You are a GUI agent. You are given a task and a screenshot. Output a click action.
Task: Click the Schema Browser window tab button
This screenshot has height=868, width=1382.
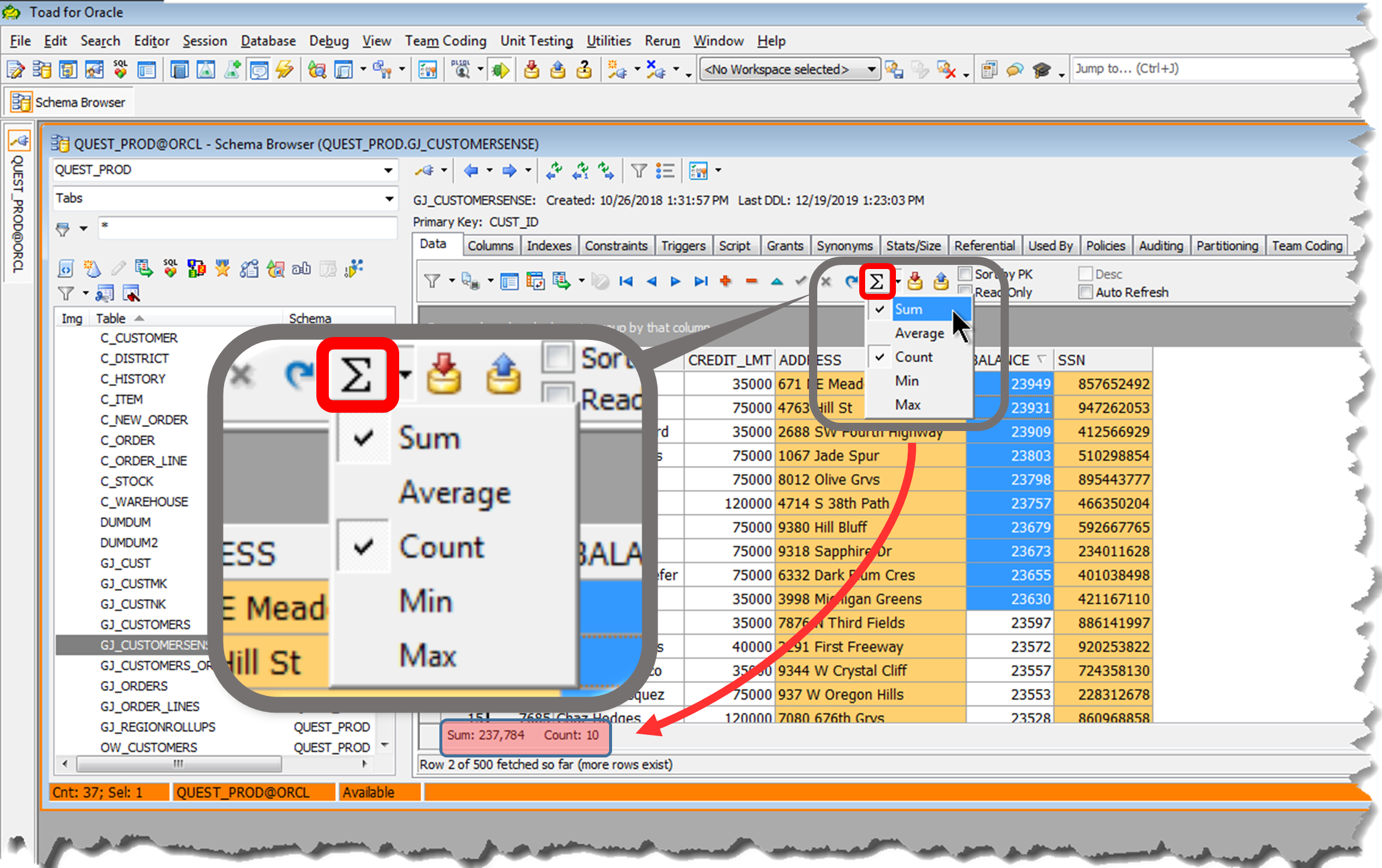[69, 102]
